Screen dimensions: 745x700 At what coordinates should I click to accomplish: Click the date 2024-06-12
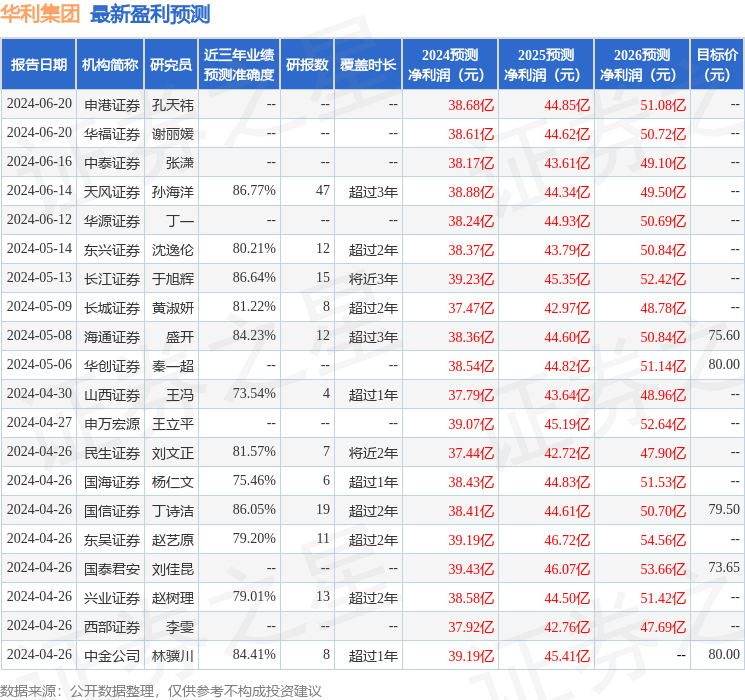[39, 220]
